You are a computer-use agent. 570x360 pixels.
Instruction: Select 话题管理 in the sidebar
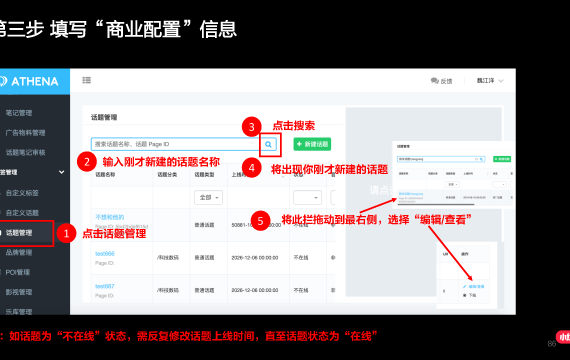[x=19, y=233]
